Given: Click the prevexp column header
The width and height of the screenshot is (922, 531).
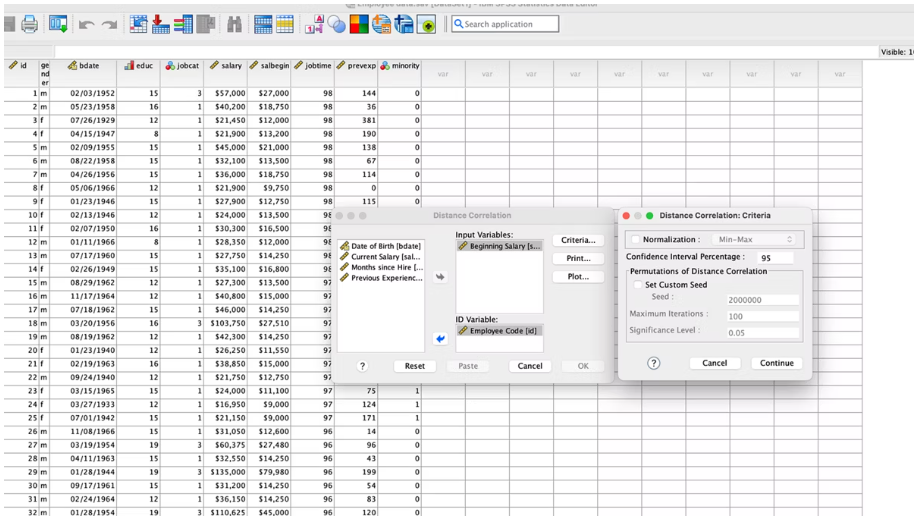Looking at the screenshot, I should coord(356,73).
